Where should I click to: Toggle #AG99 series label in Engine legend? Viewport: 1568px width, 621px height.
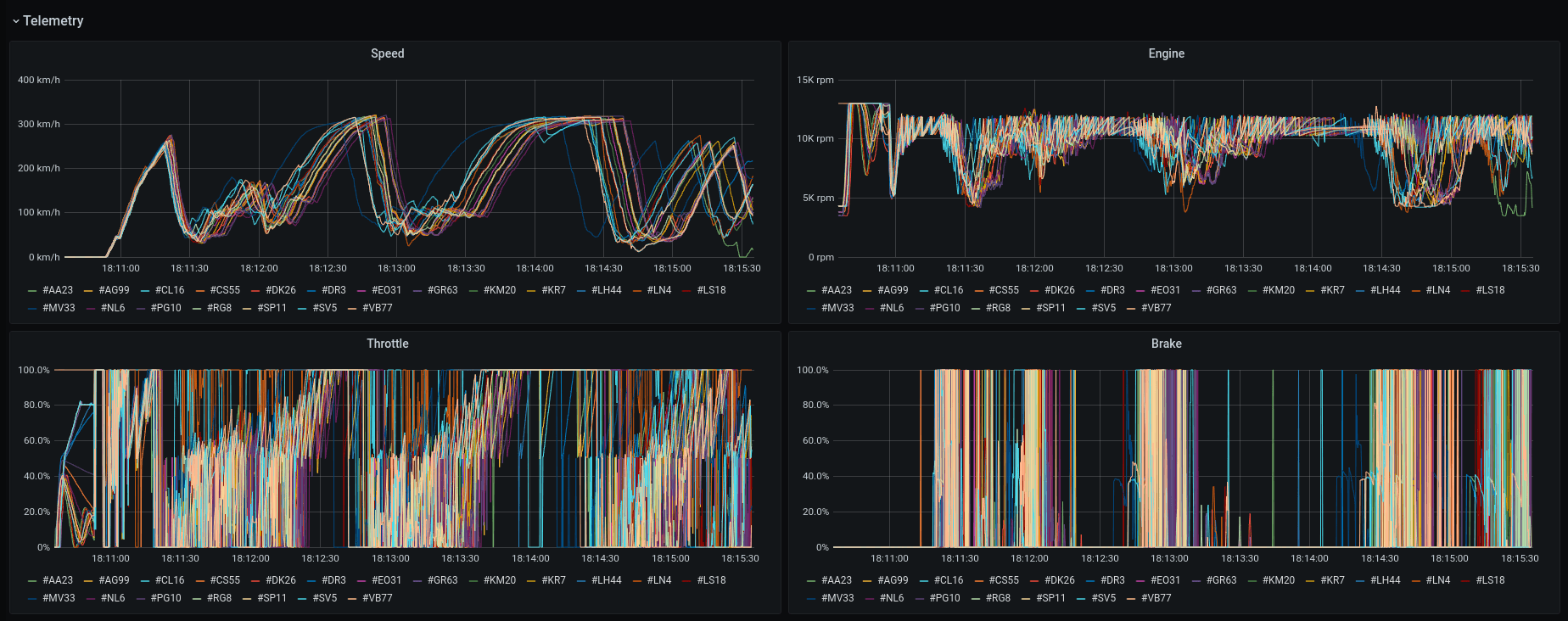coord(893,290)
